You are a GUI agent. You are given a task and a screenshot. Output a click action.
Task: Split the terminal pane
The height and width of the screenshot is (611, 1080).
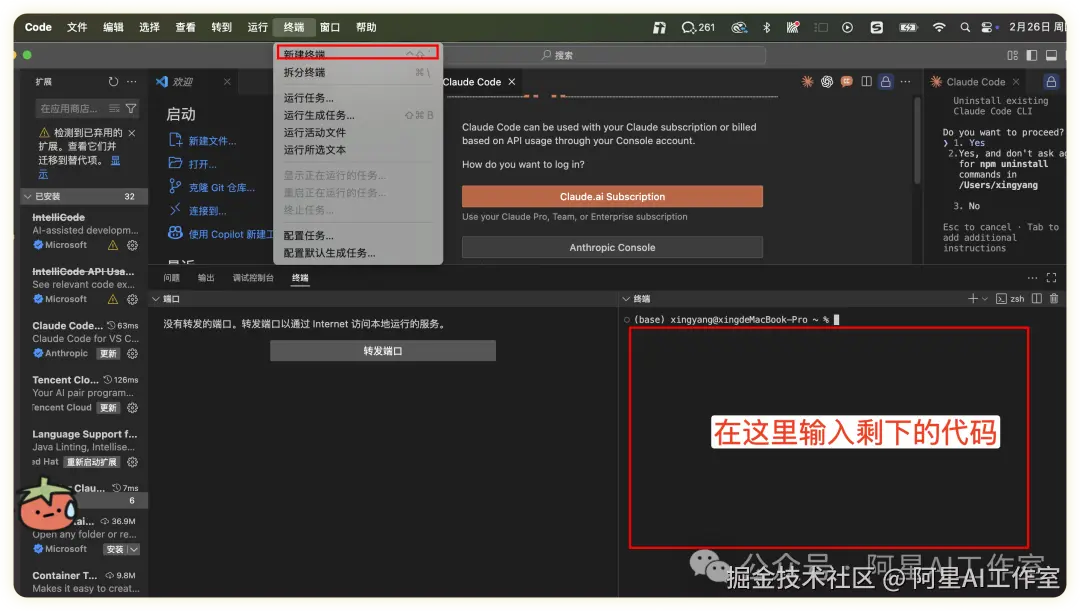pyautogui.click(x=1037, y=298)
